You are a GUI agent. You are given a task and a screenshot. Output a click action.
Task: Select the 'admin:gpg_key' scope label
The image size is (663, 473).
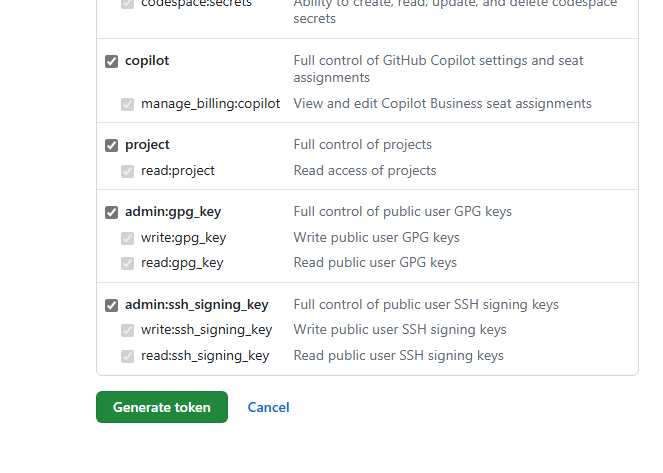(173, 212)
